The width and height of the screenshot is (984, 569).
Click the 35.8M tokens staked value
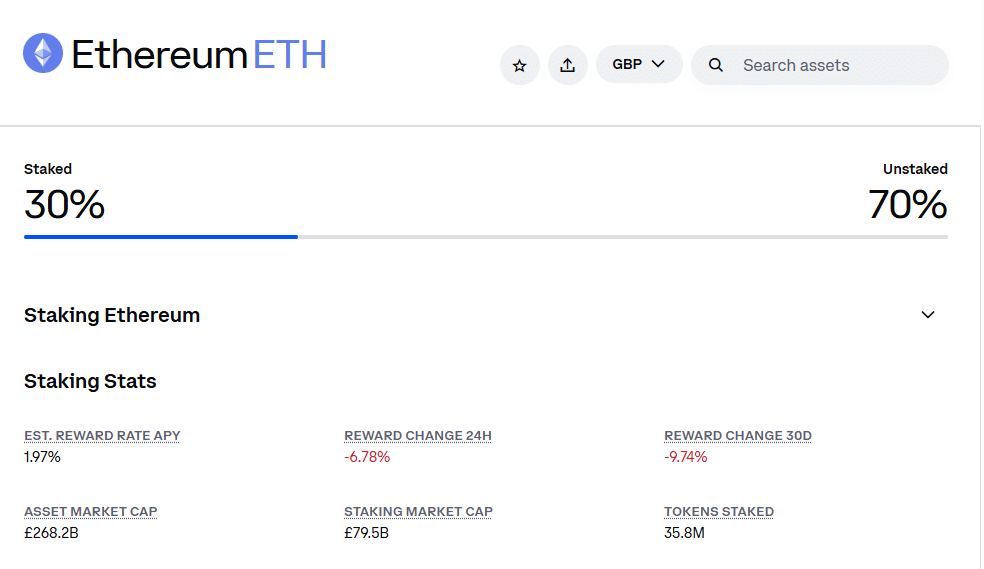[x=685, y=533]
